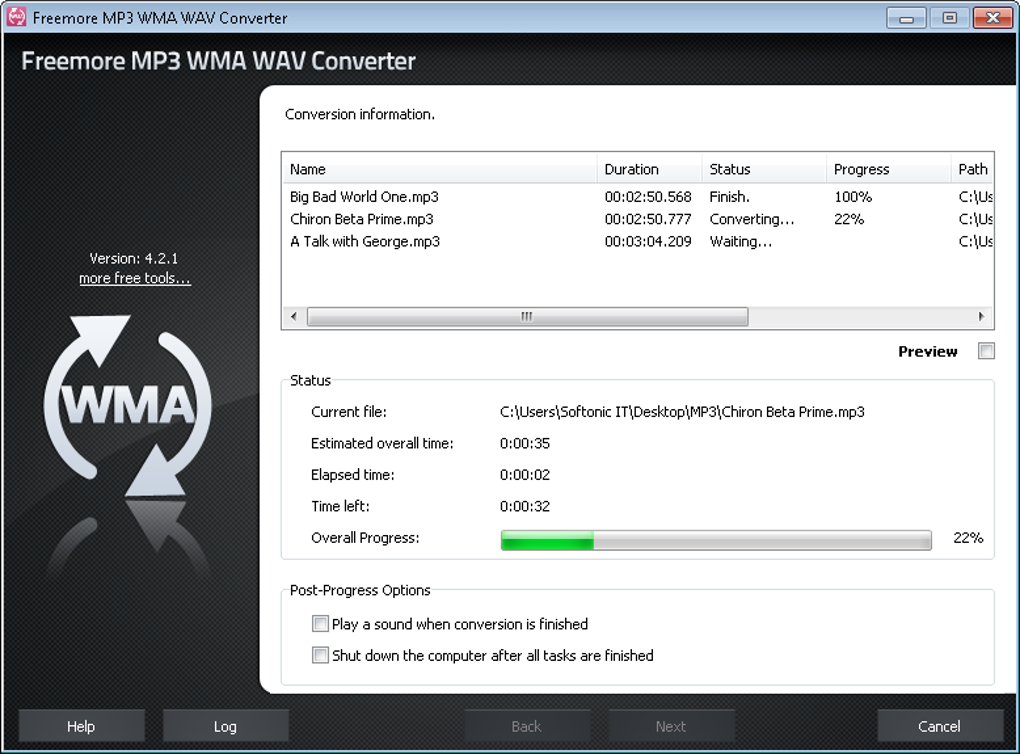Click the WMA conversion logo
Image resolution: width=1020 pixels, height=754 pixels.
tap(128, 406)
